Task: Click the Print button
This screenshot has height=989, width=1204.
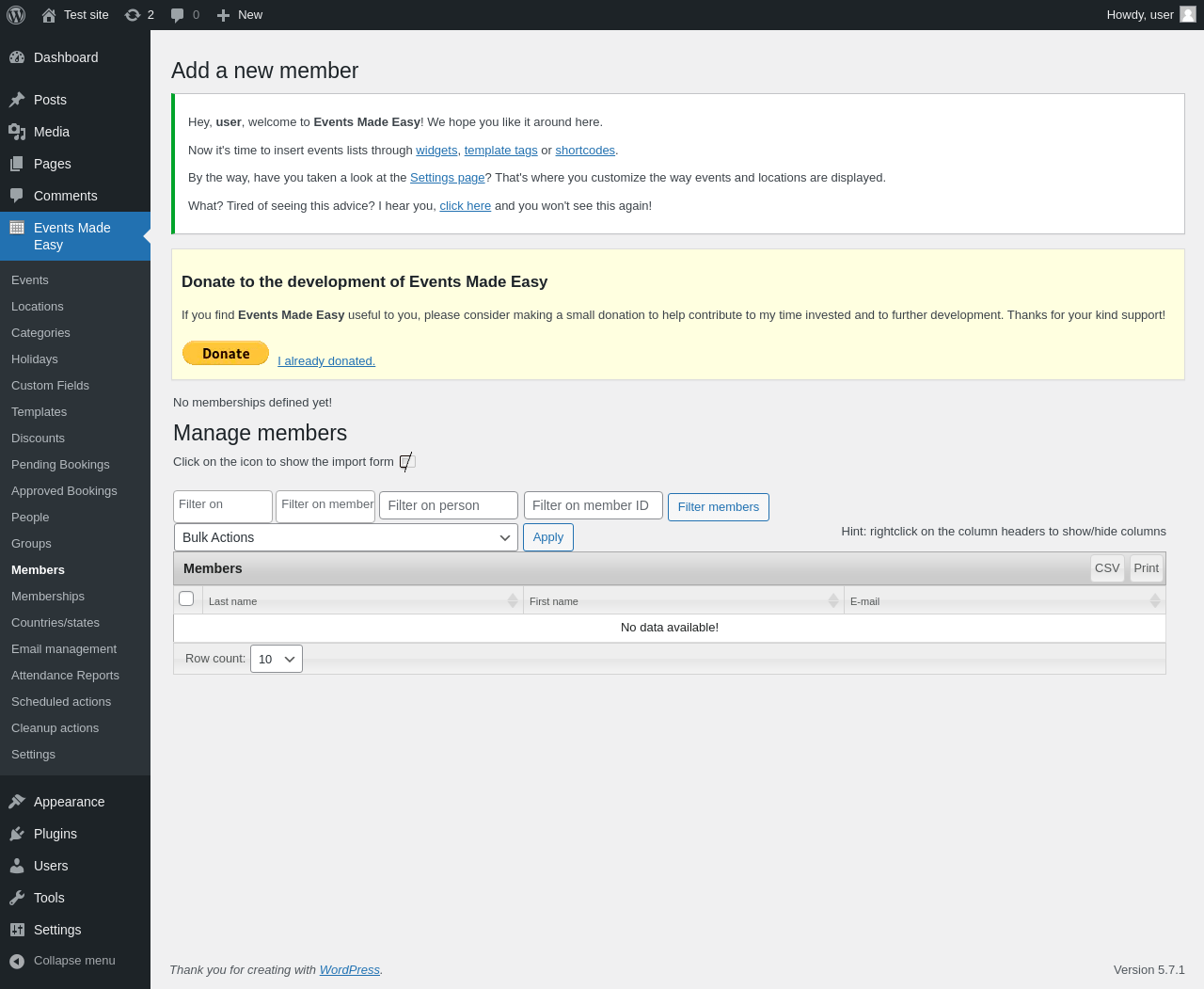Action: [x=1147, y=568]
